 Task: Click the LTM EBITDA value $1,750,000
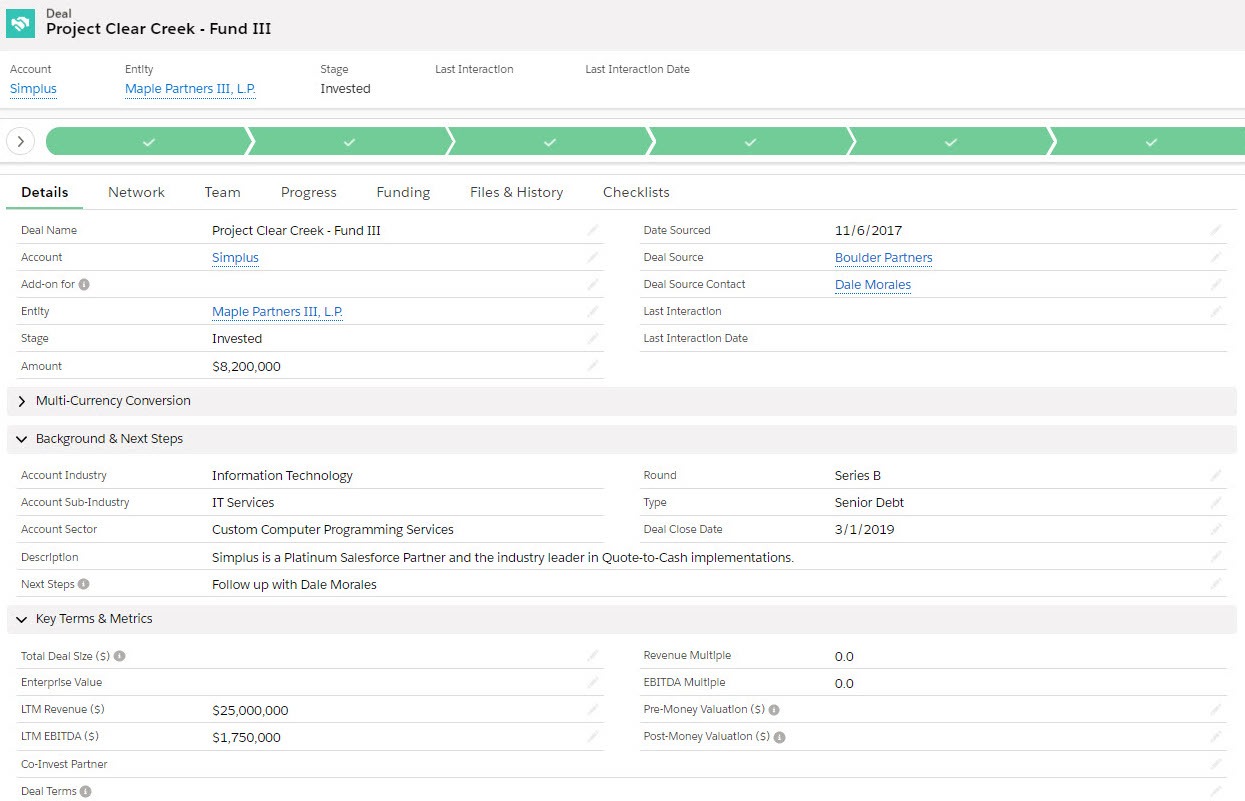246,738
